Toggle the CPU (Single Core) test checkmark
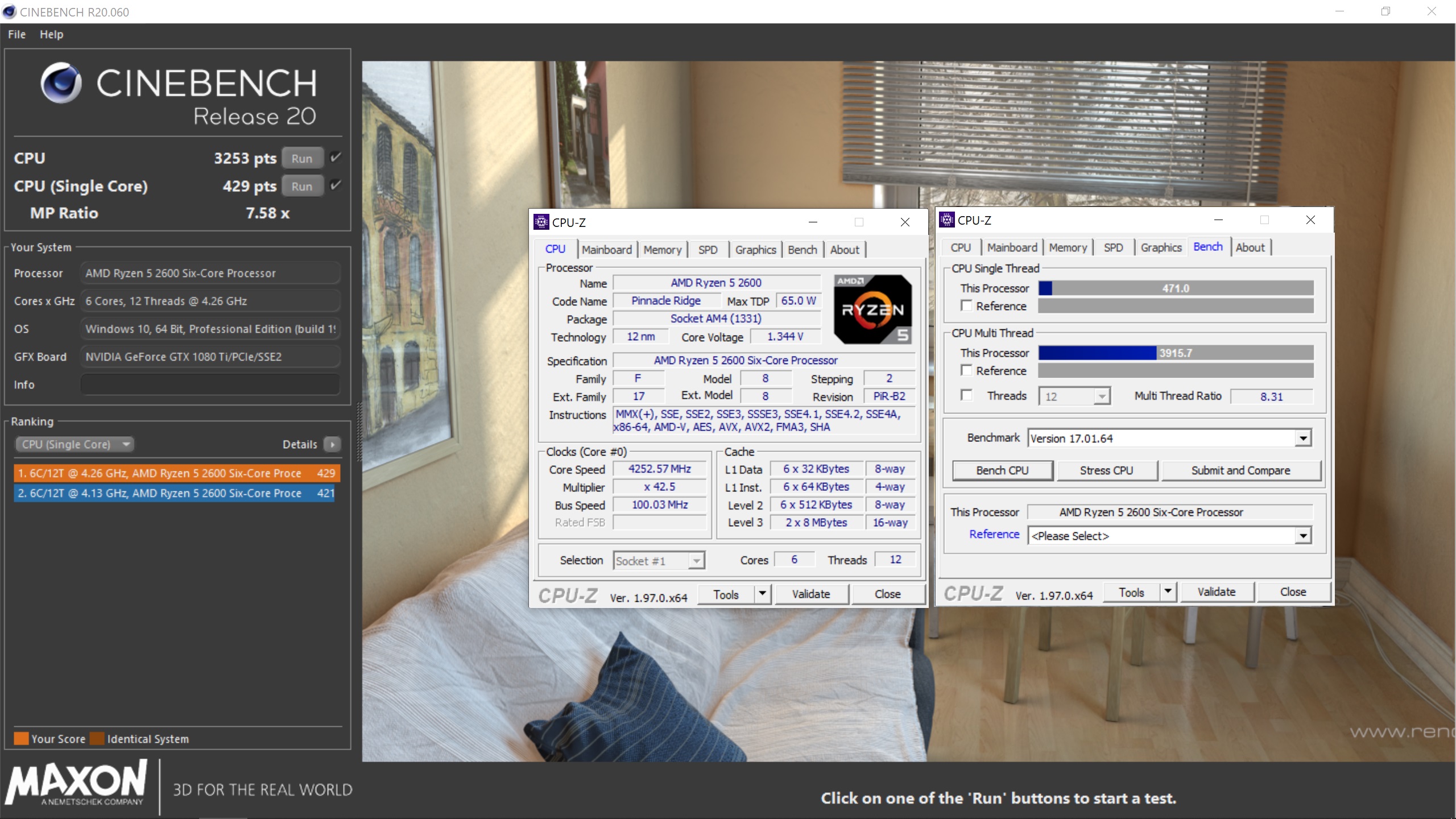This screenshot has width=1456, height=819. click(x=336, y=185)
